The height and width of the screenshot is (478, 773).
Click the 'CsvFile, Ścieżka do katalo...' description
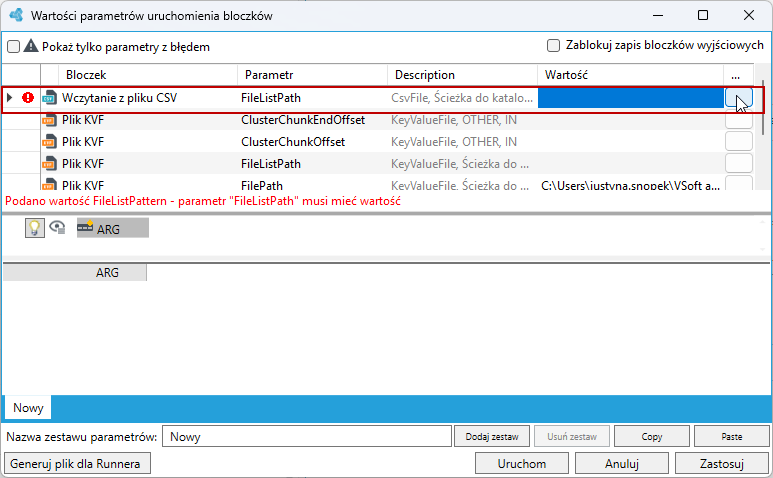[462, 98]
